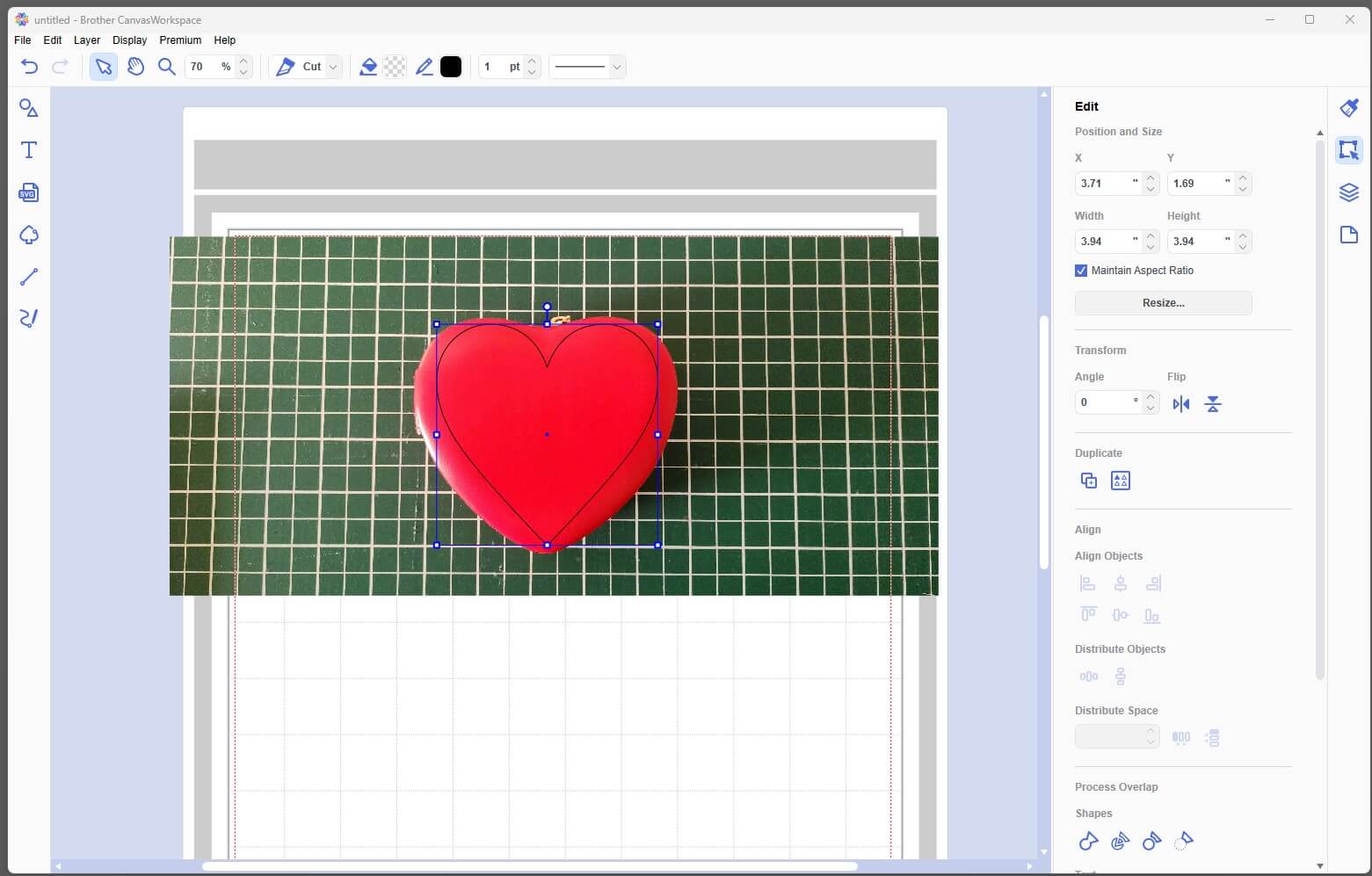1372x876 pixels.
Task: Open the Premium menu
Action: pos(180,40)
